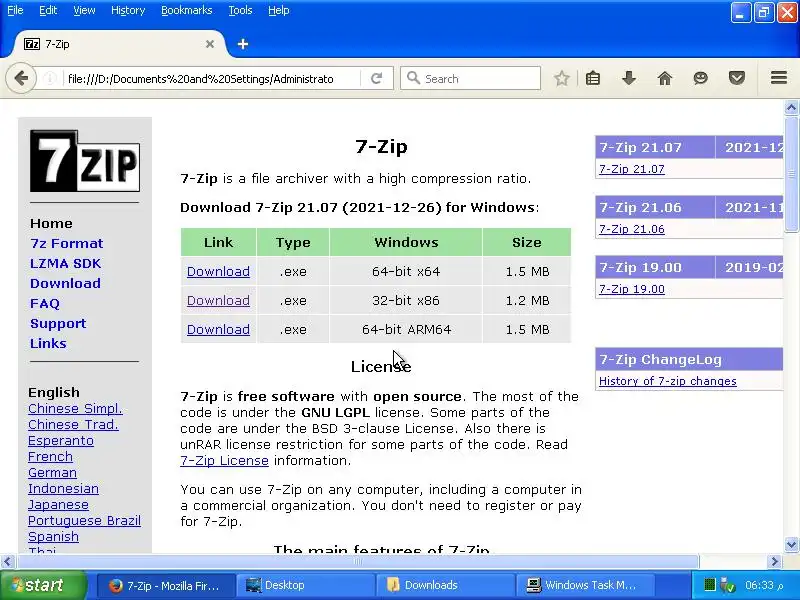Image resolution: width=800 pixels, height=600 pixels.
Task: Open the 7-Zip 21.07 news link
Action: pos(632,169)
